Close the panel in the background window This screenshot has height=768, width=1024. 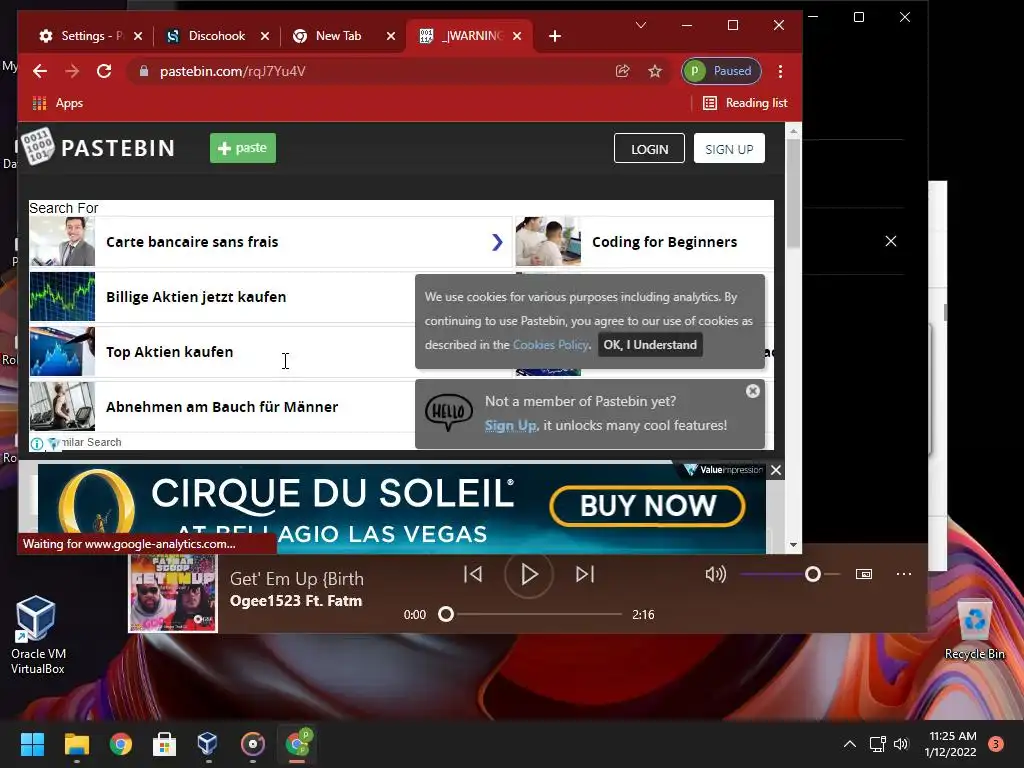click(x=891, y=241)
